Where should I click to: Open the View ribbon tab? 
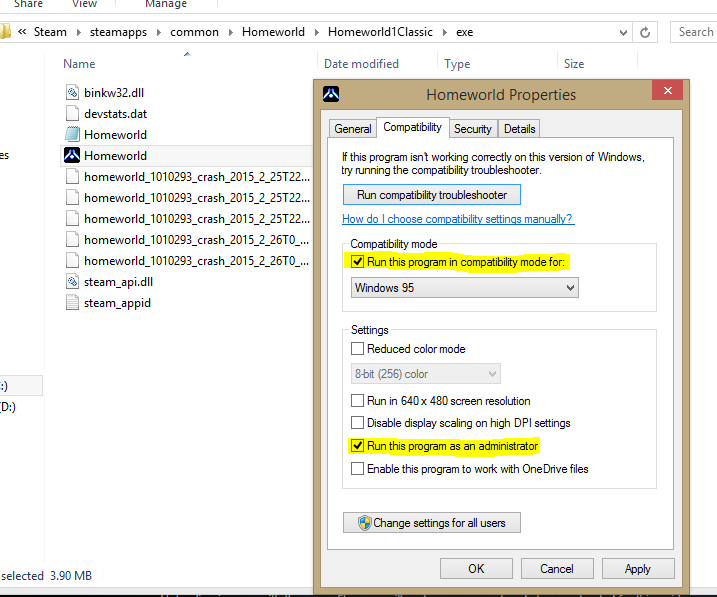coord(85,4)
